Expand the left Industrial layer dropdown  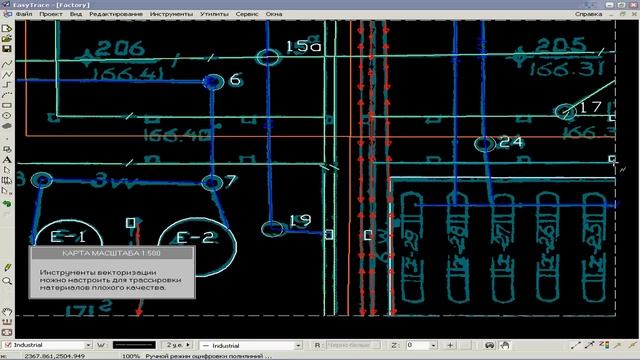point(88,345)
